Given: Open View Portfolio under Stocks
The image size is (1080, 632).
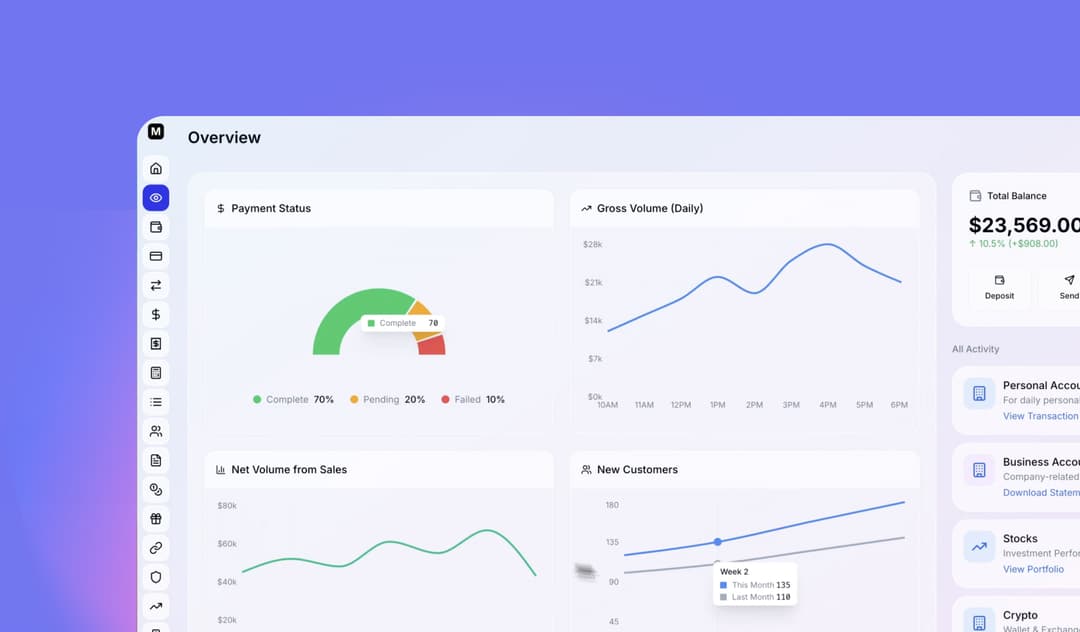Looking at the screenshot, I should (1034, 569).
